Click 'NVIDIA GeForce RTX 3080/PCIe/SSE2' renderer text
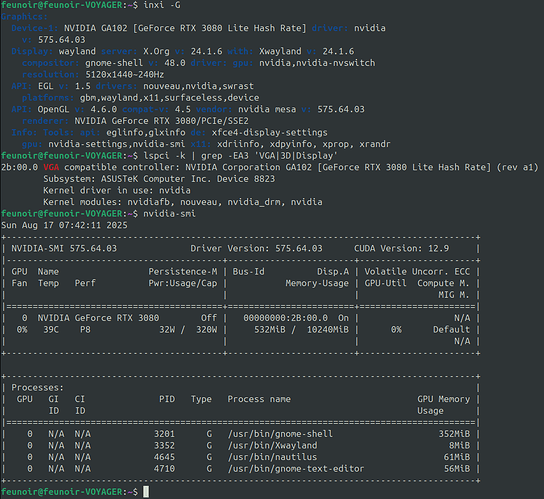The width and height of the screenshot is (544, 499). [x=161, y=121]
